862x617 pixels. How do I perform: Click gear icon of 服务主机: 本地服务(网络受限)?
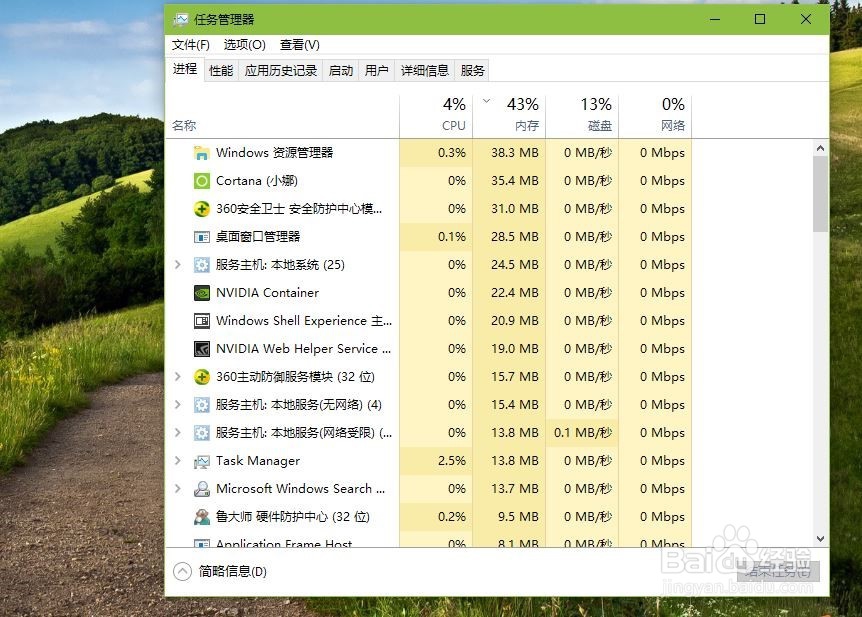point(202,433)
